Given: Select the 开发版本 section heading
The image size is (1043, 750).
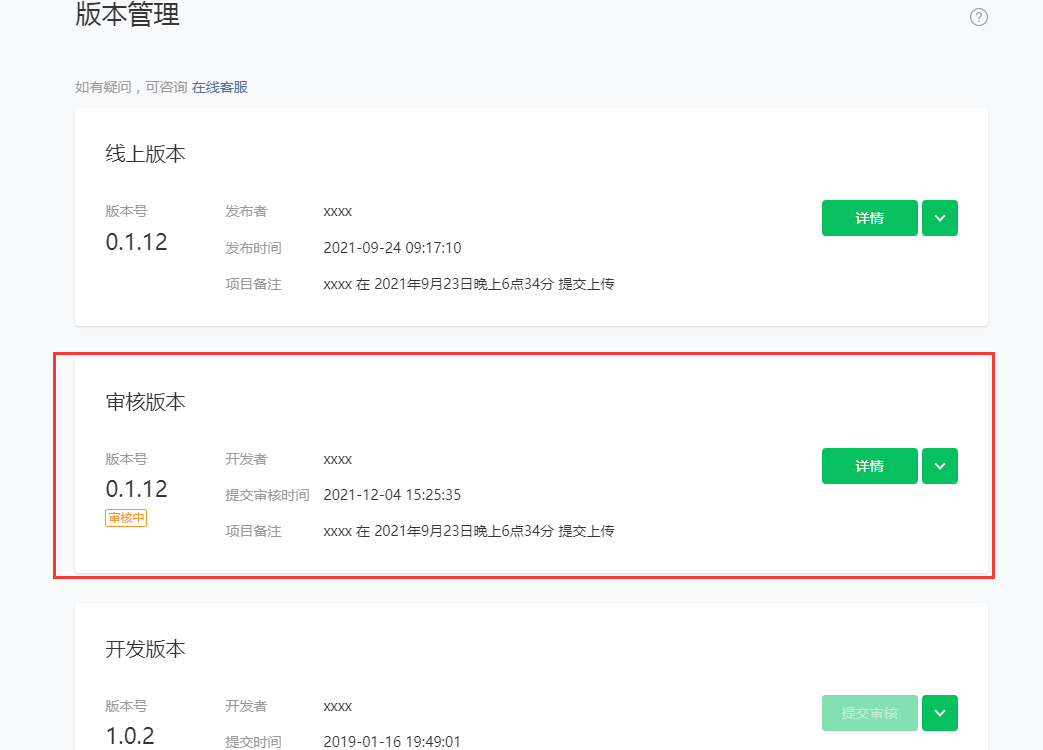Looking at the screenshot, I should click(146, 649).
